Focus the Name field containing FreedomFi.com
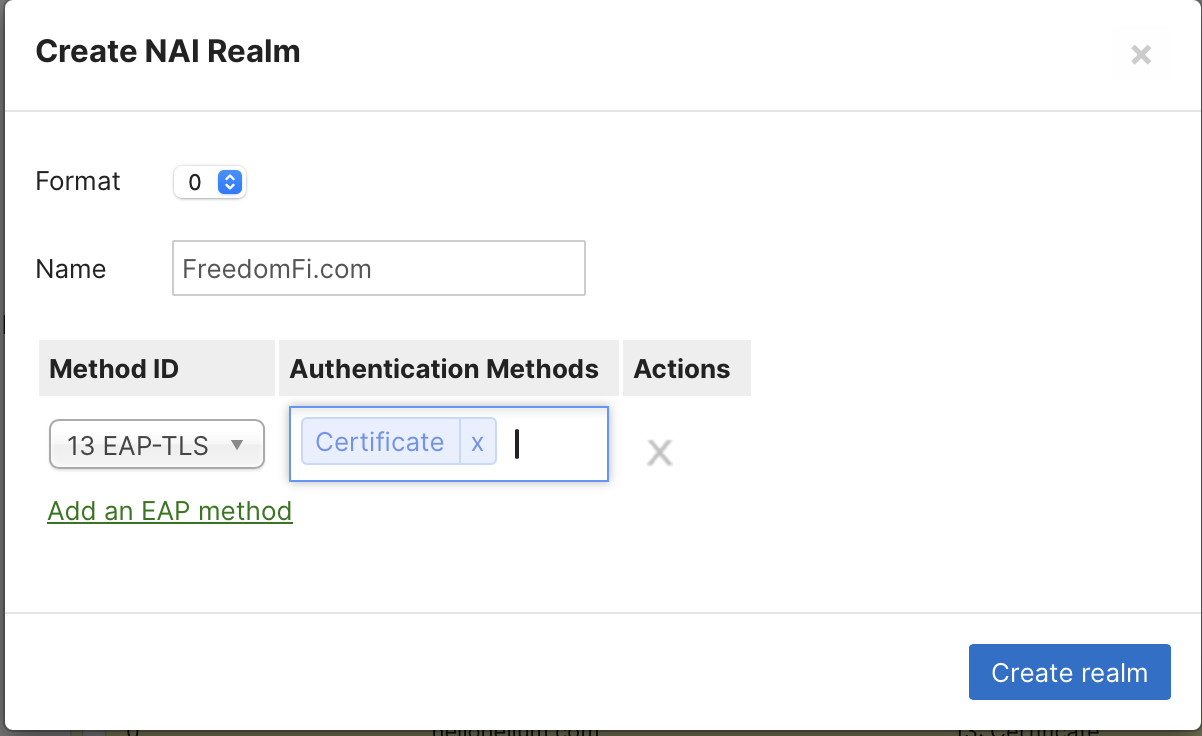This screenshot has height=736, width=1202. coord(378,268)
